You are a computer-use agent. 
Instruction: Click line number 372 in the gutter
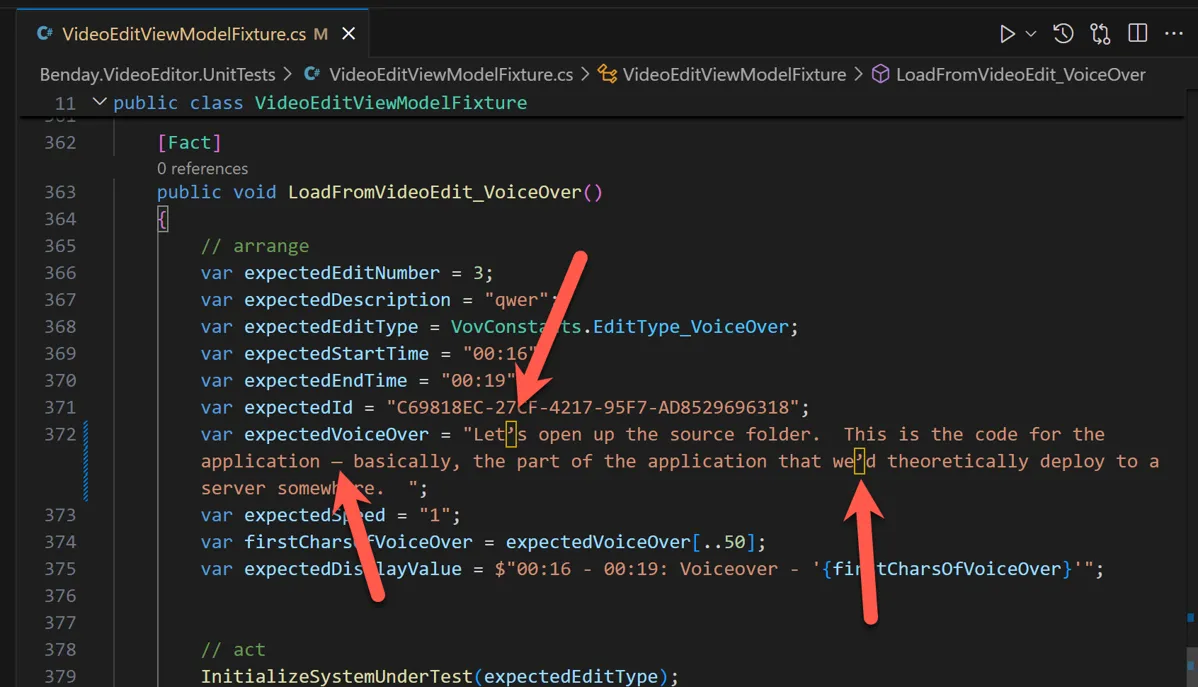60,434
